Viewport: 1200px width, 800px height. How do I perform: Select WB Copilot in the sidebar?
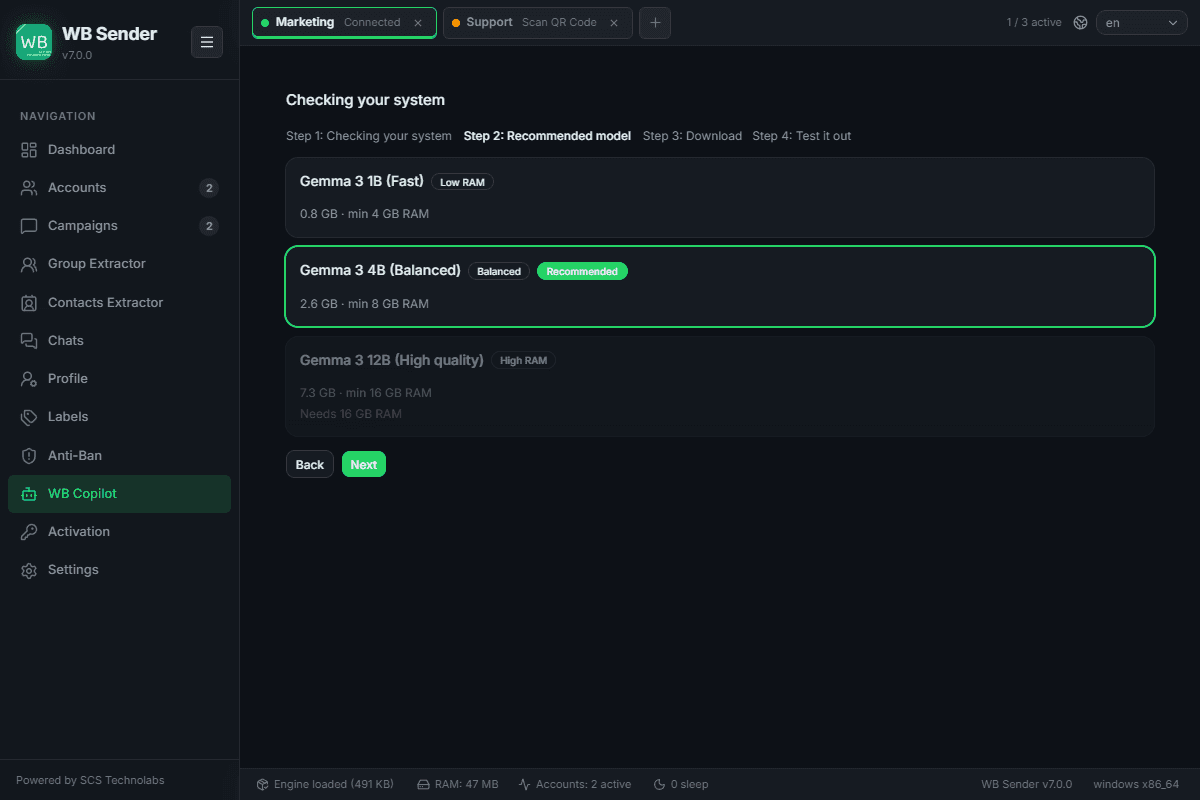click(120, 494)
